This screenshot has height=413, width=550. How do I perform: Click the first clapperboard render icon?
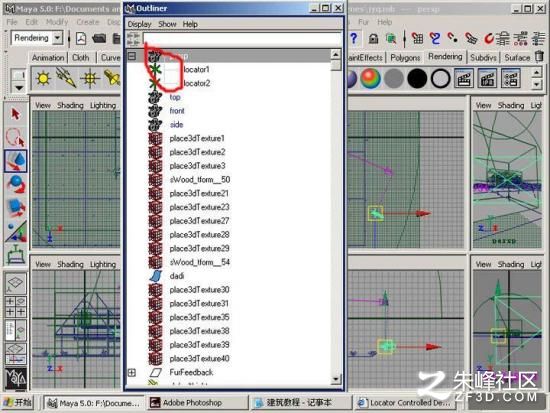pyautogui.click(x=464, y=78)
